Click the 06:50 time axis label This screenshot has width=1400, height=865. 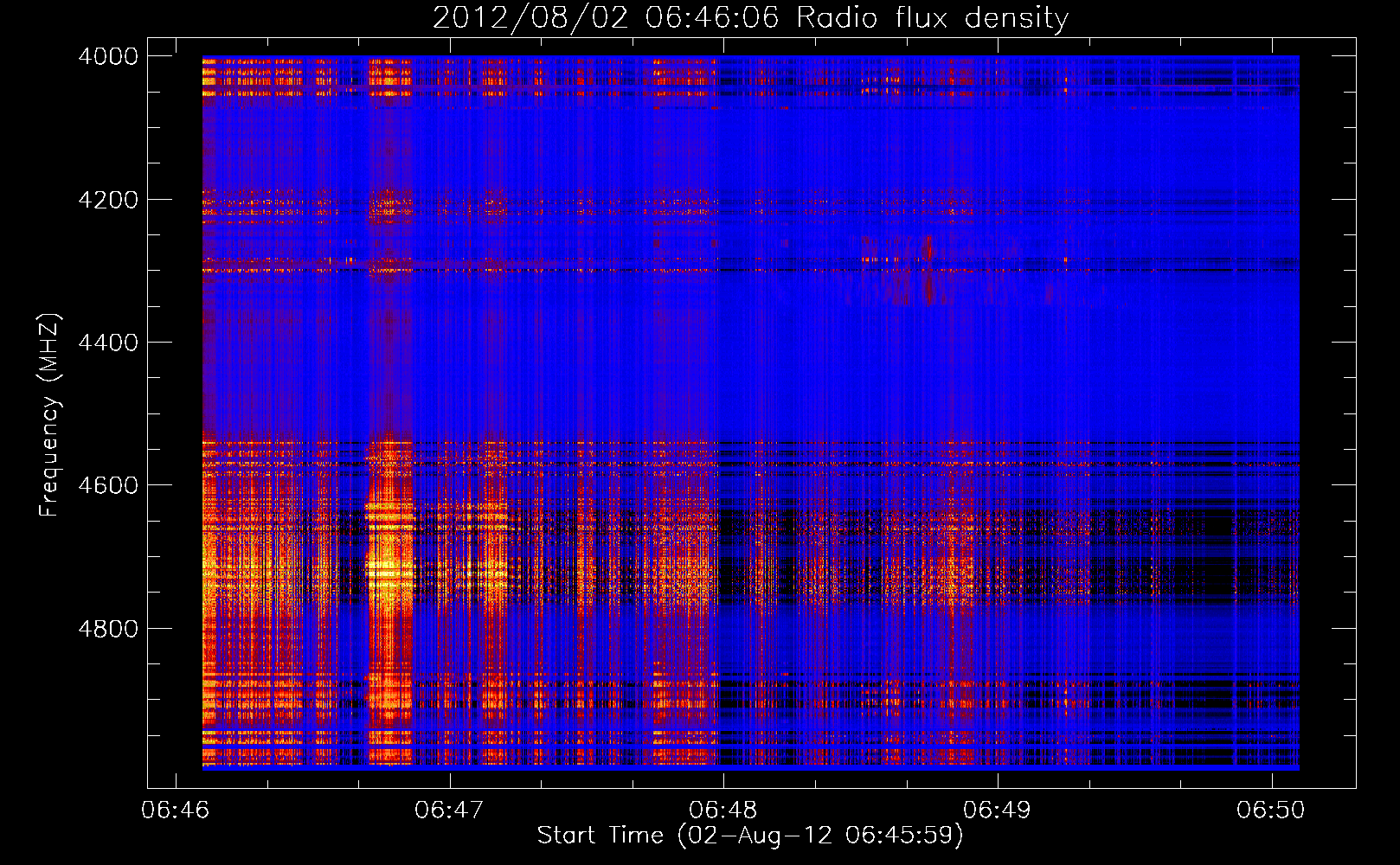pos(1271,810)
